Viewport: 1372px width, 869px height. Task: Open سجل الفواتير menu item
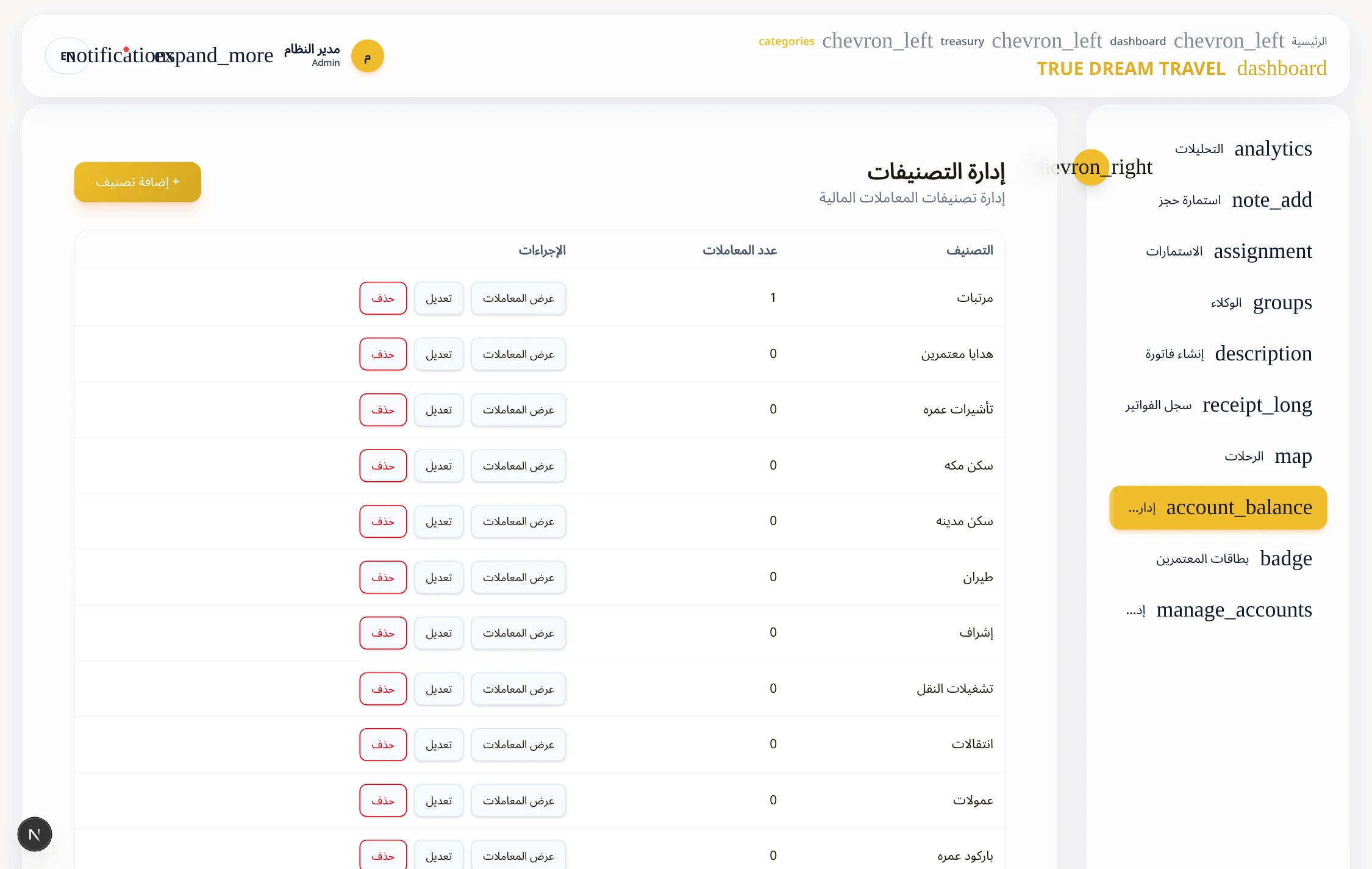[1158, 405]
